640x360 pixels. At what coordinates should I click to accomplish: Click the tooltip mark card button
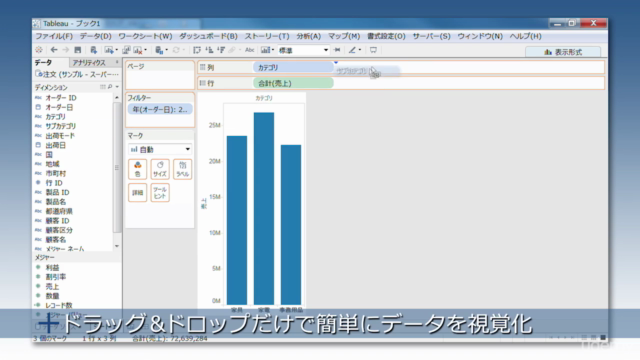[x=160, y=192]
